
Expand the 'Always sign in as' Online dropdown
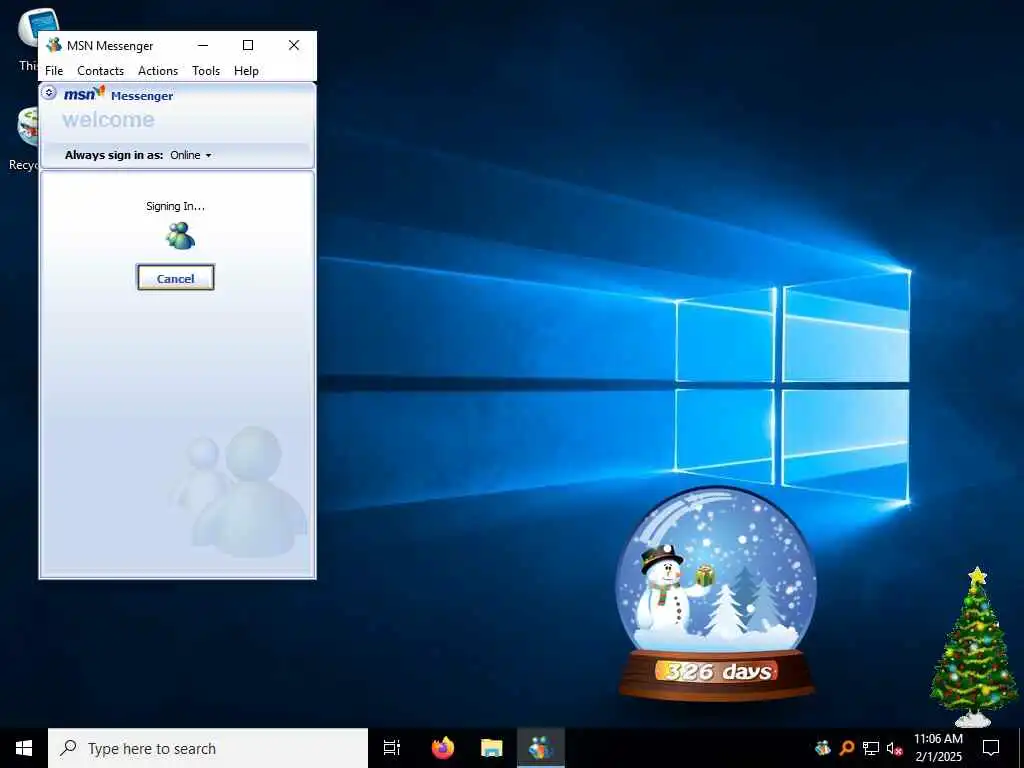191,155
